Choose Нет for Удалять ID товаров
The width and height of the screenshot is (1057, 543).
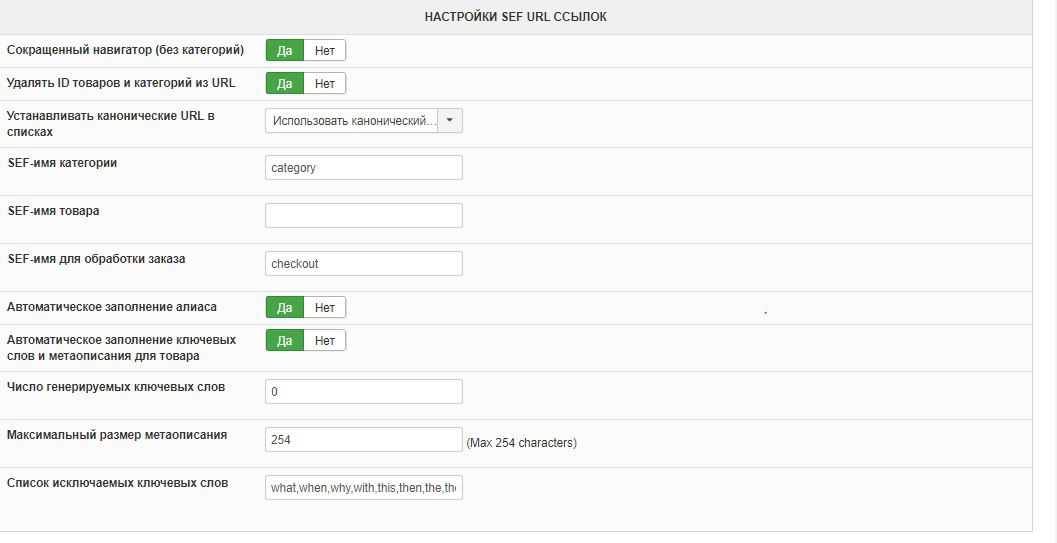click(x=324, y=83)
